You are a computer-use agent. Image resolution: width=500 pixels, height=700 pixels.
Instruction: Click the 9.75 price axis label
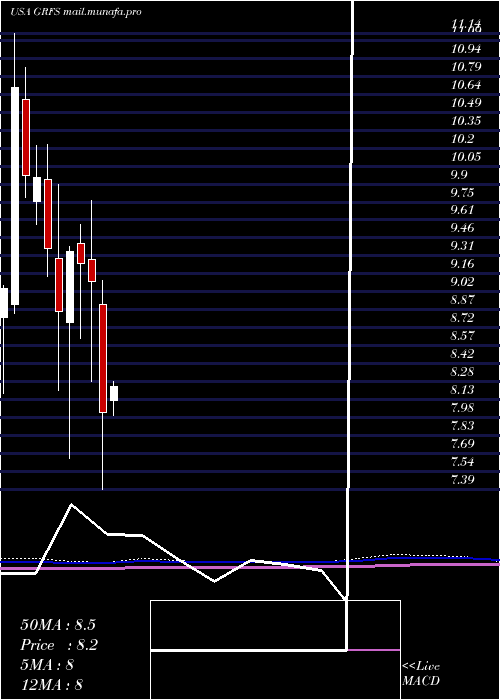tap(462, 192)
